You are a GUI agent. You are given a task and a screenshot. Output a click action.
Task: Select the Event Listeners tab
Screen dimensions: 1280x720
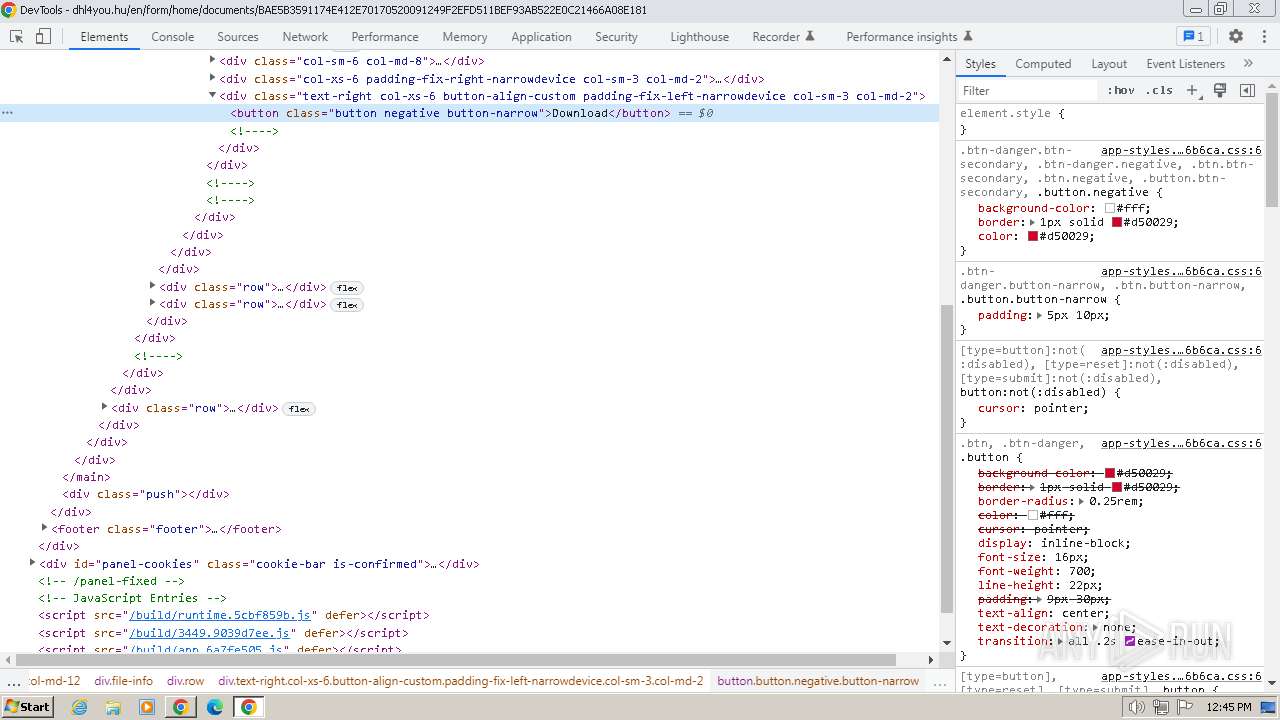point(1185,63)
